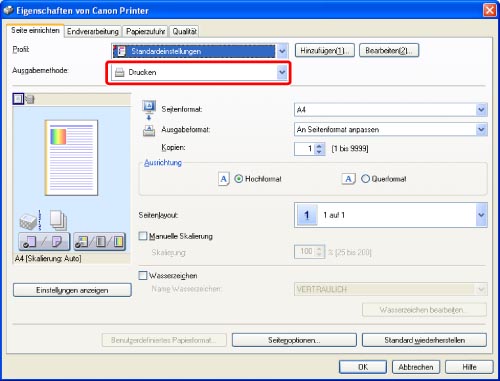
Task: Click the Hochformat portrait orientation icon
Action: pos(224,179)
